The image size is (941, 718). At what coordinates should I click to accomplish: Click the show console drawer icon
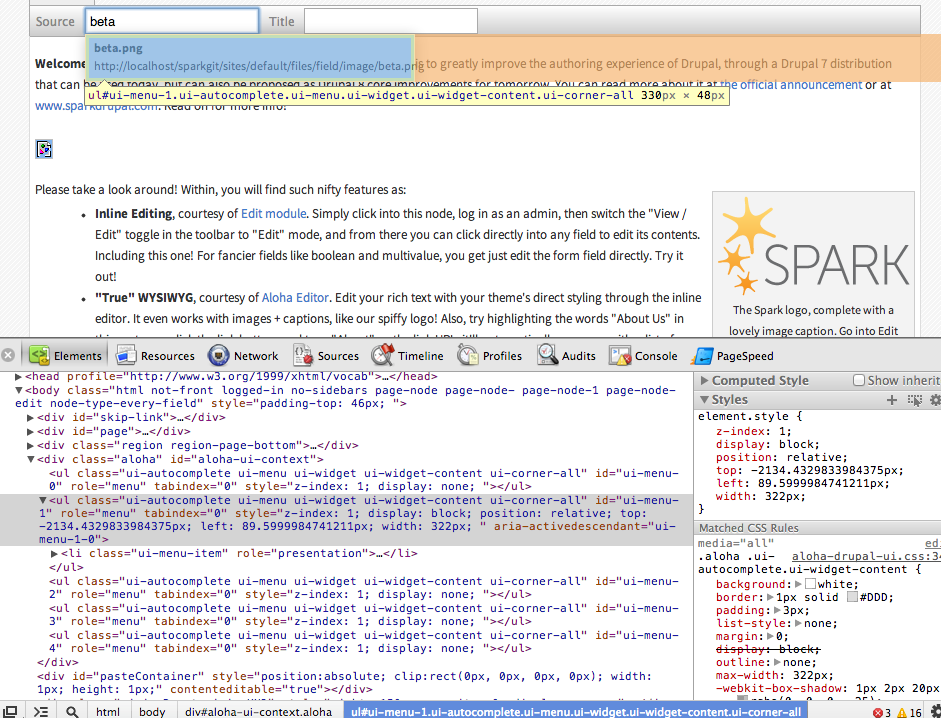click(41, 712)
